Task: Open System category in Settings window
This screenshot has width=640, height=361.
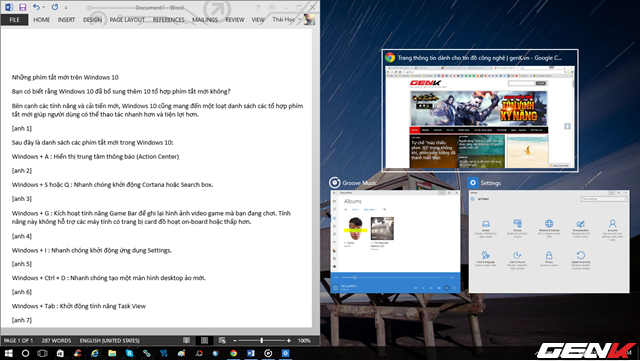Action: 485,228
